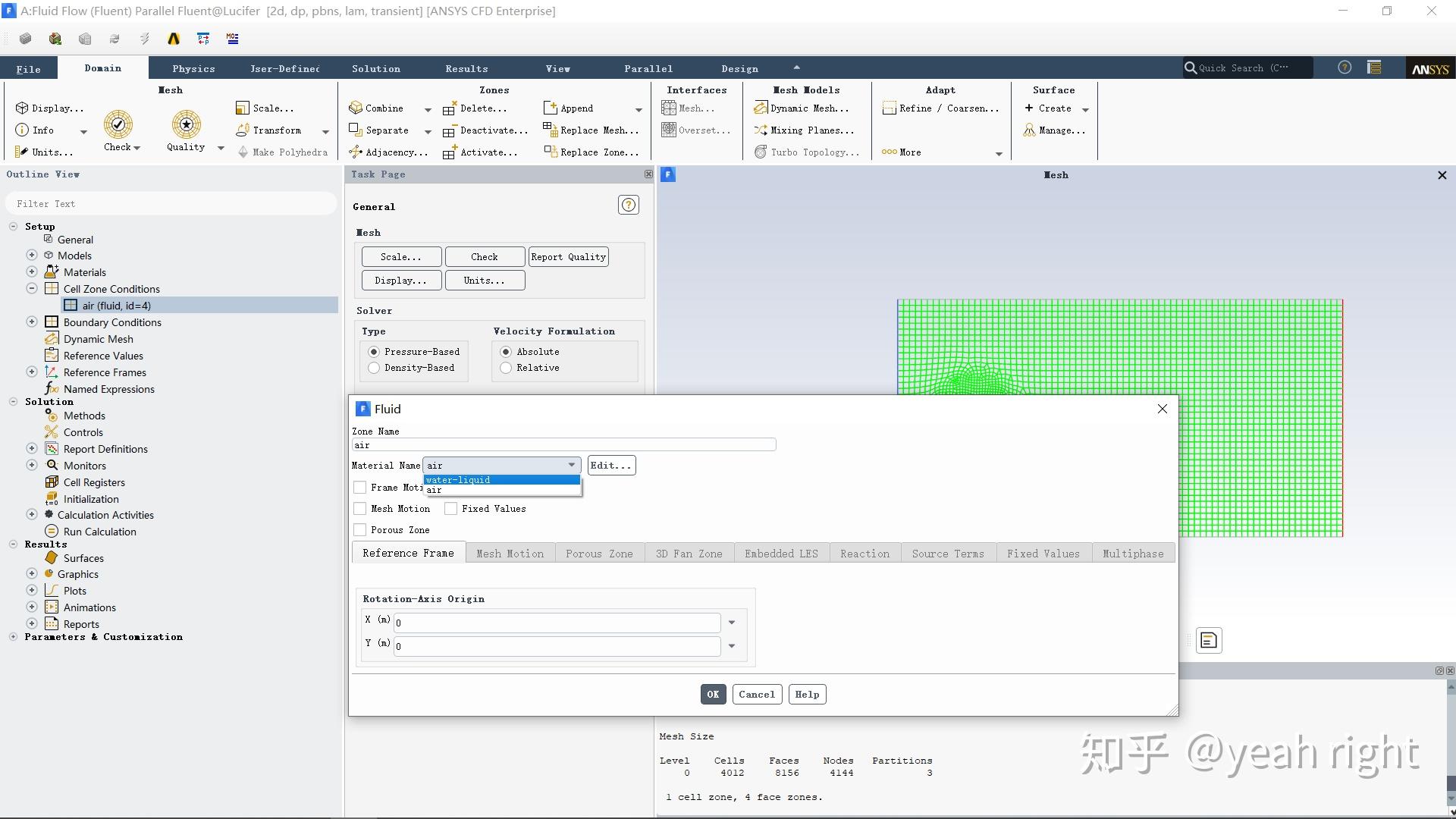The height and width of the screenshot is (819, 1456).
Task: Open Dynamic Mesh models option
Action: pos(802,108)
